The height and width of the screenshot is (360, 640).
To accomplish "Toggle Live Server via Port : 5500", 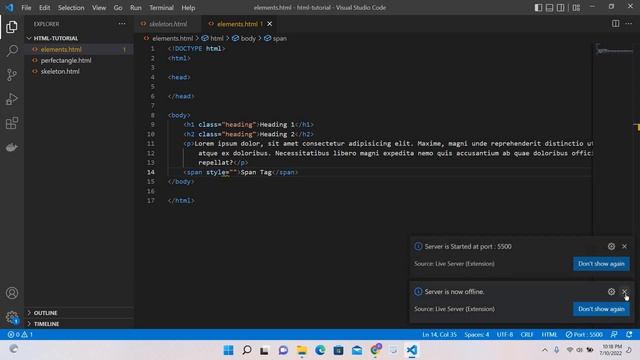I will (584, 334).
